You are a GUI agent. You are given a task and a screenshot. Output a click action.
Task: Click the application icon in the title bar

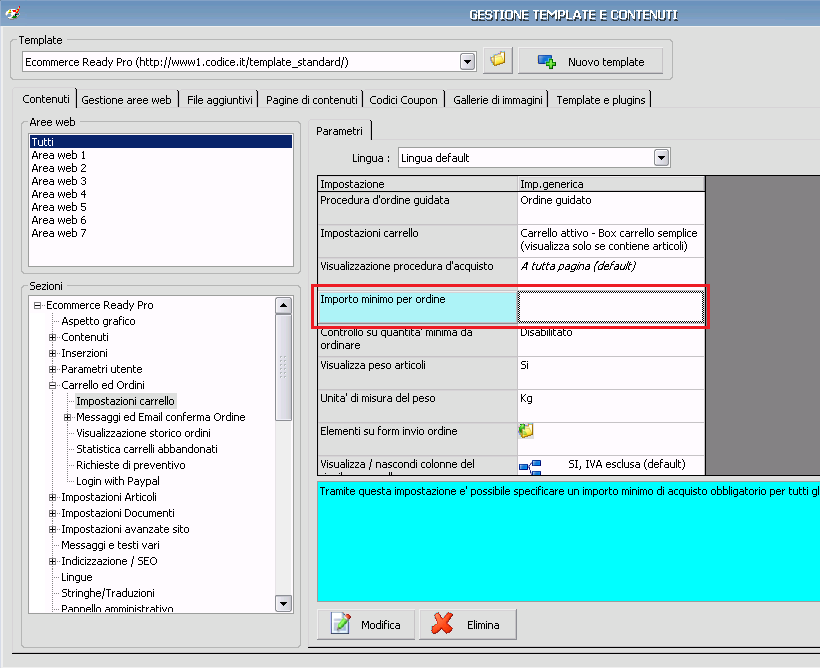tap(12, 12)
